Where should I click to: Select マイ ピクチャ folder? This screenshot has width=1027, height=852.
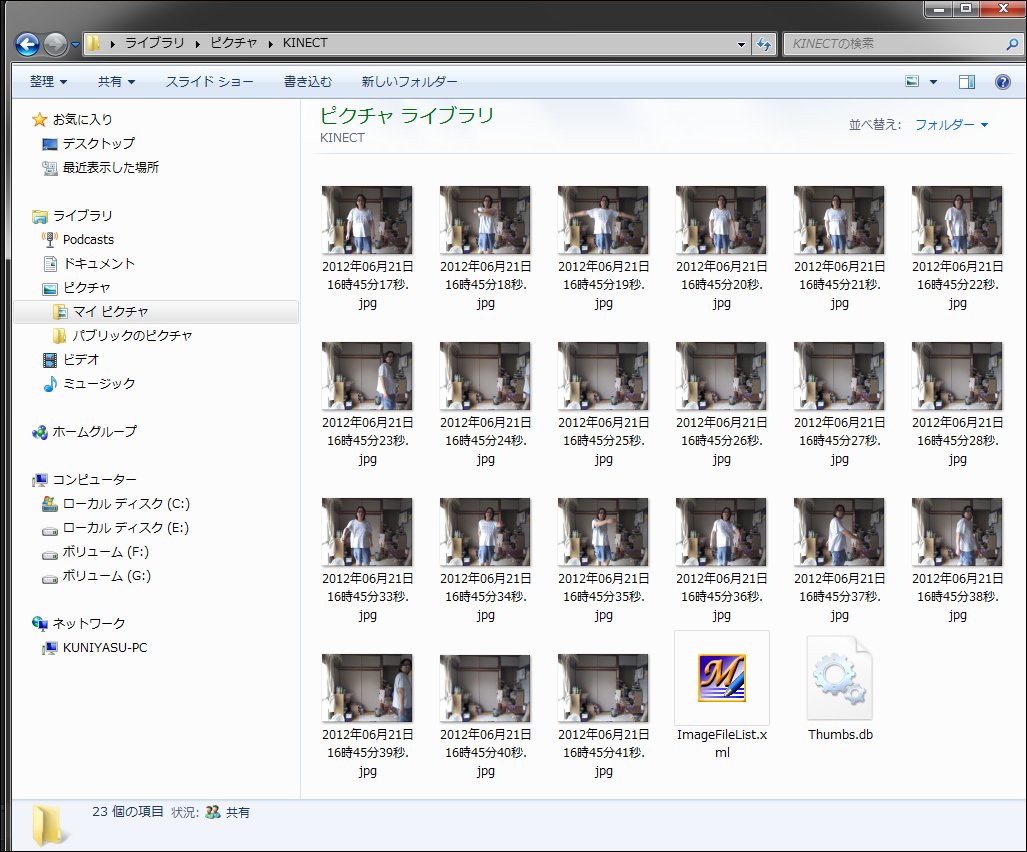[x=156, y=312]
